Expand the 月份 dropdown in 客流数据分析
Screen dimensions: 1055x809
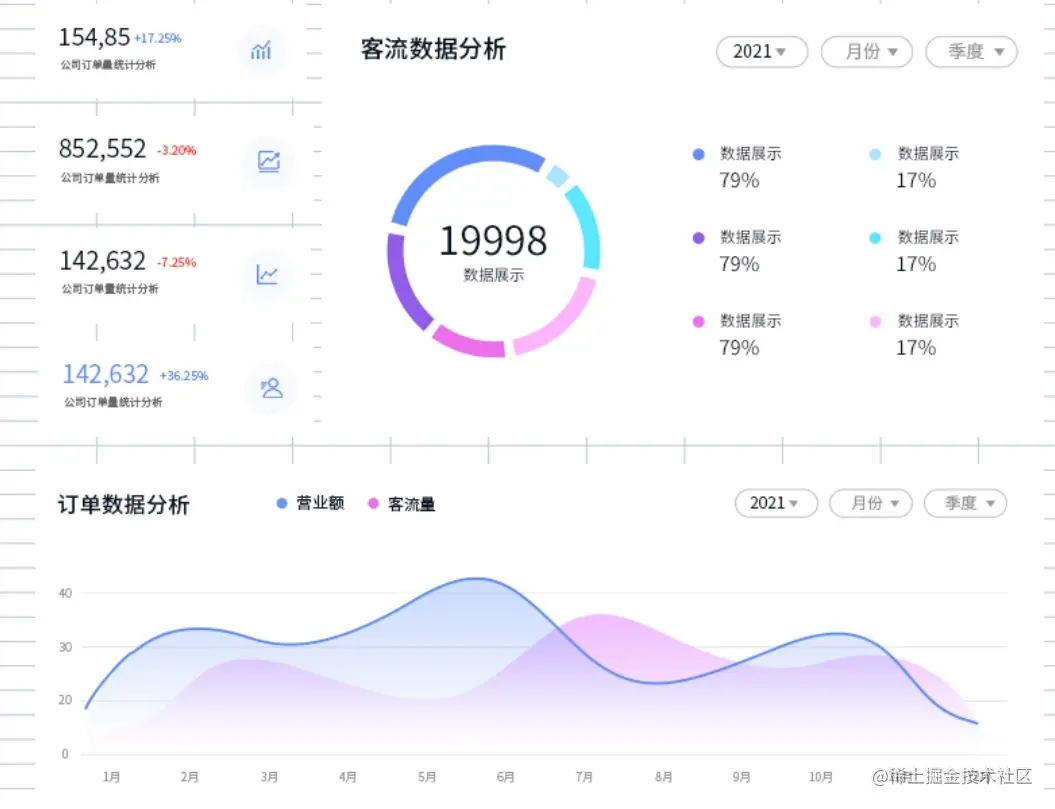tap(866, 51)
